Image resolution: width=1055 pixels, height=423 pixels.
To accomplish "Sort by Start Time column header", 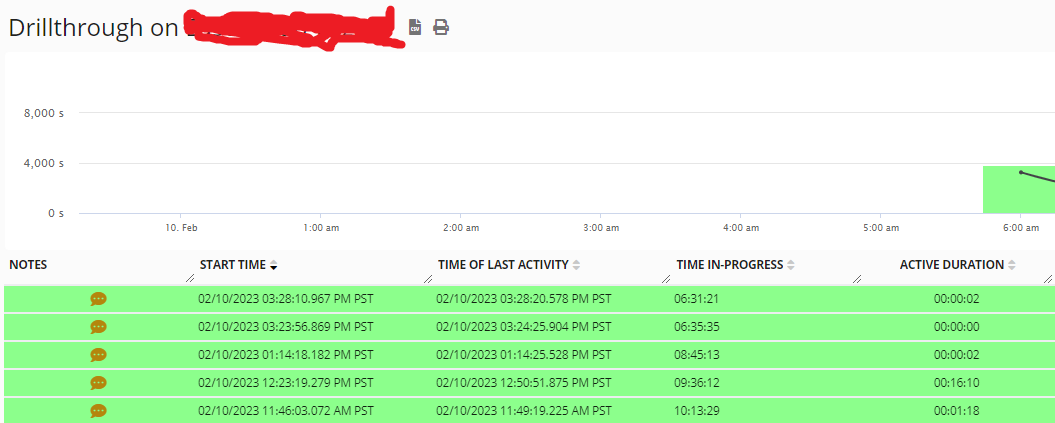I will 233,265.
